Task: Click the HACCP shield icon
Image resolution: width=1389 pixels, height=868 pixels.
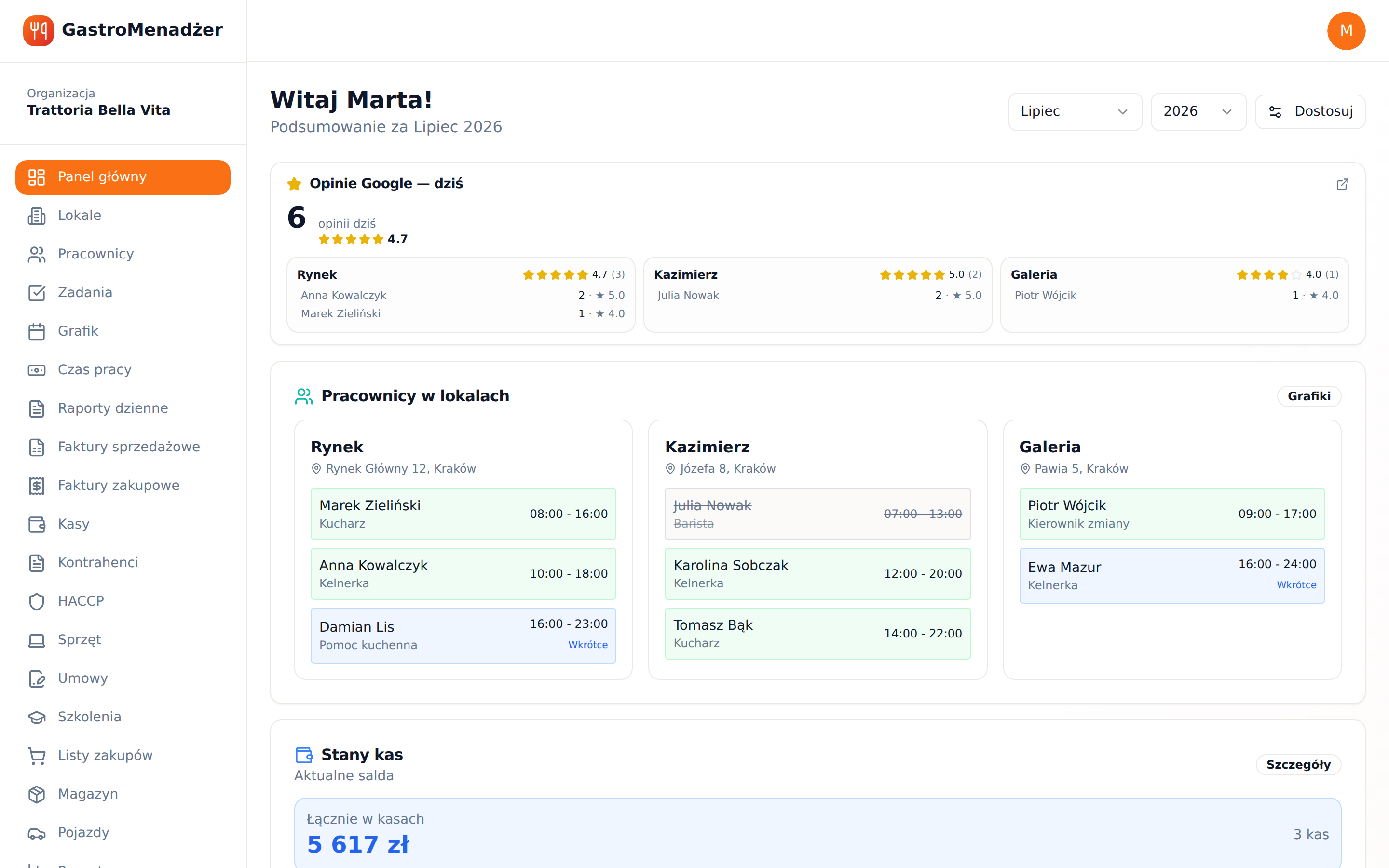Action: 37,602
